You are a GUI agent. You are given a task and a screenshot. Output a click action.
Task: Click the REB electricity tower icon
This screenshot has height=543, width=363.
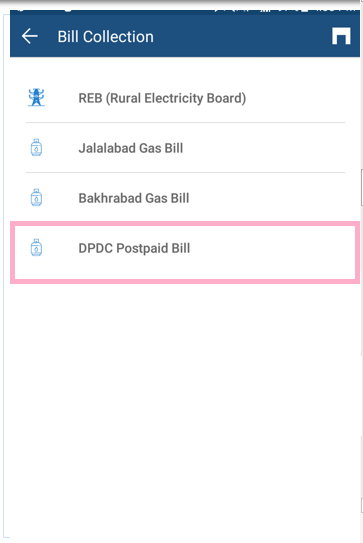(36, 97)
